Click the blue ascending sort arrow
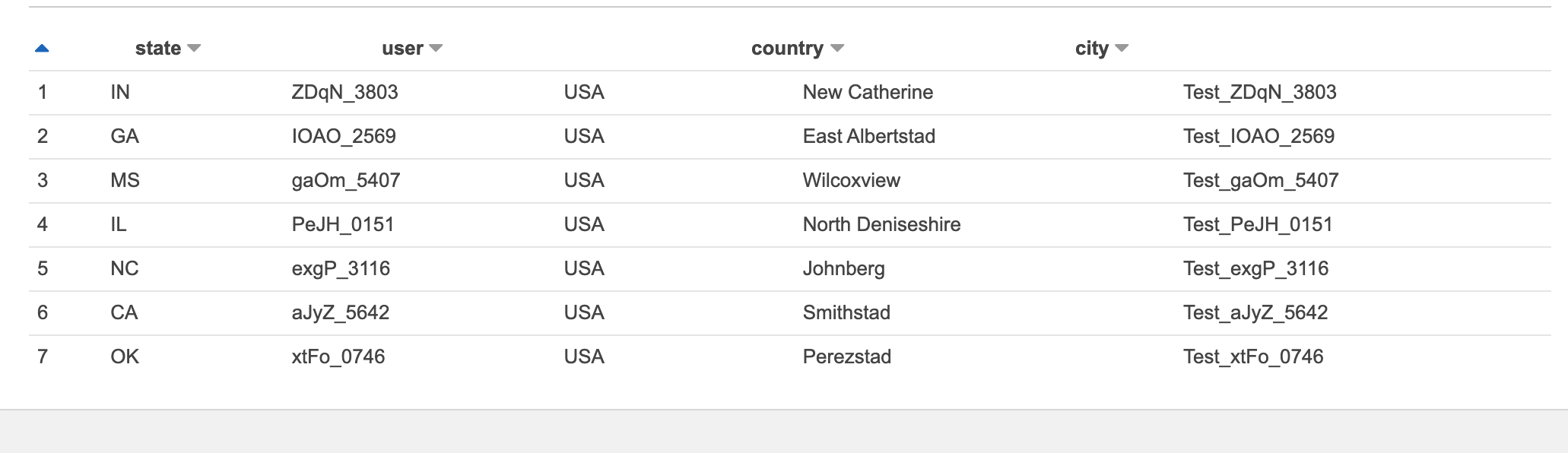Image resolution: width=1568 pixels, height=453 pixels. pos(42,49)
